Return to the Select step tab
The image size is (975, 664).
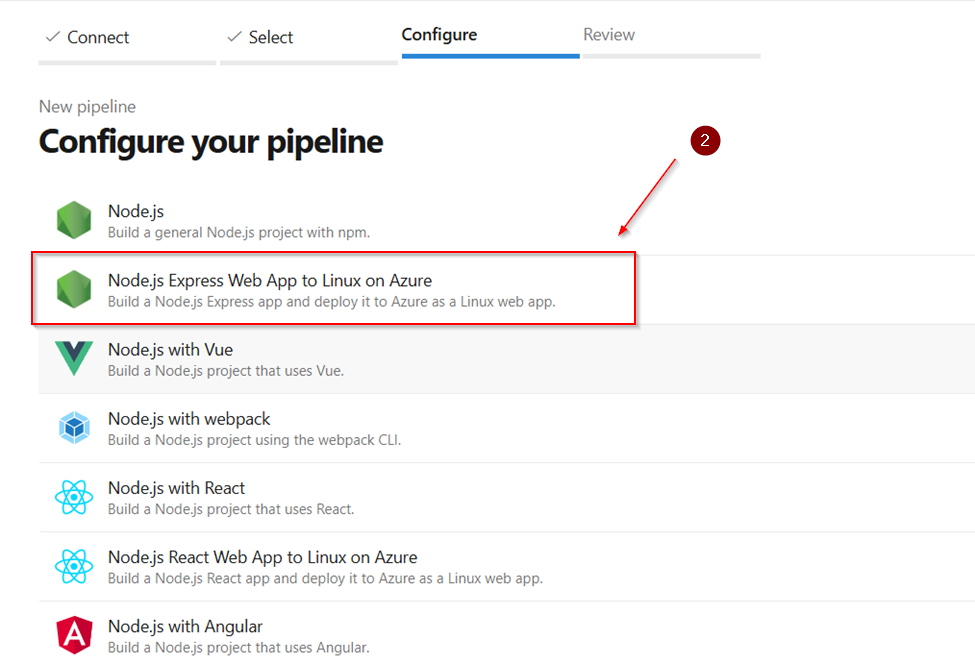click(x=308, y=39)
